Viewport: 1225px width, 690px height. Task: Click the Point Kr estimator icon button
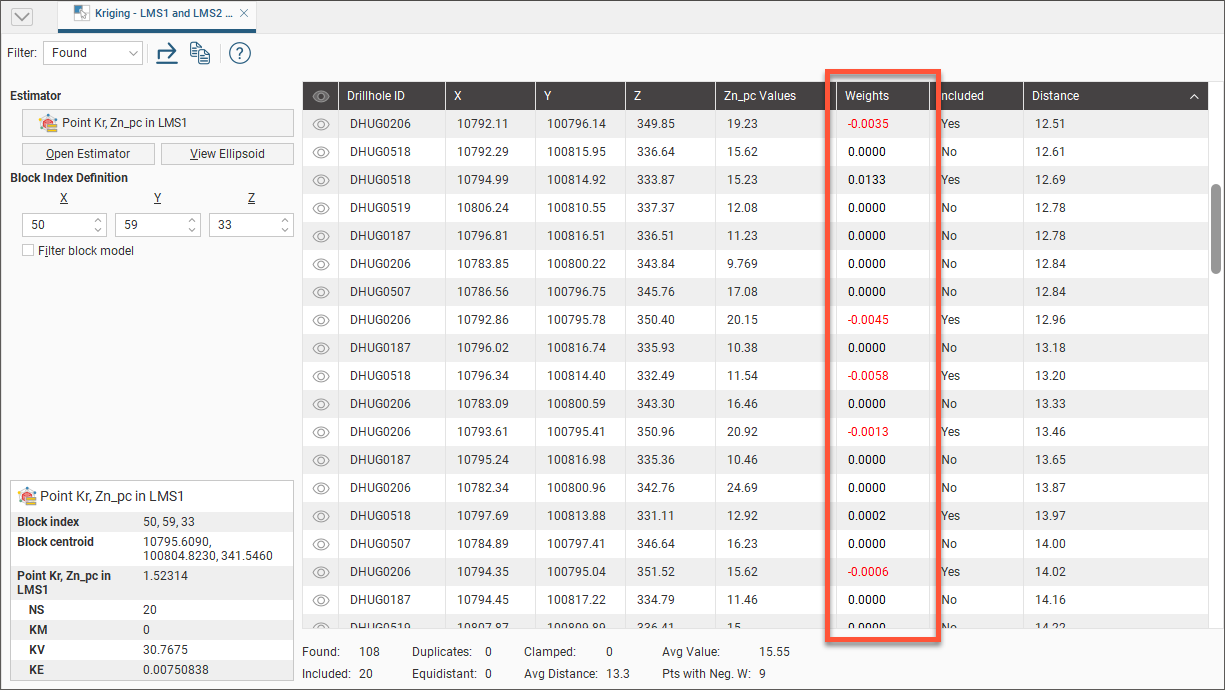tap(157, 123)
